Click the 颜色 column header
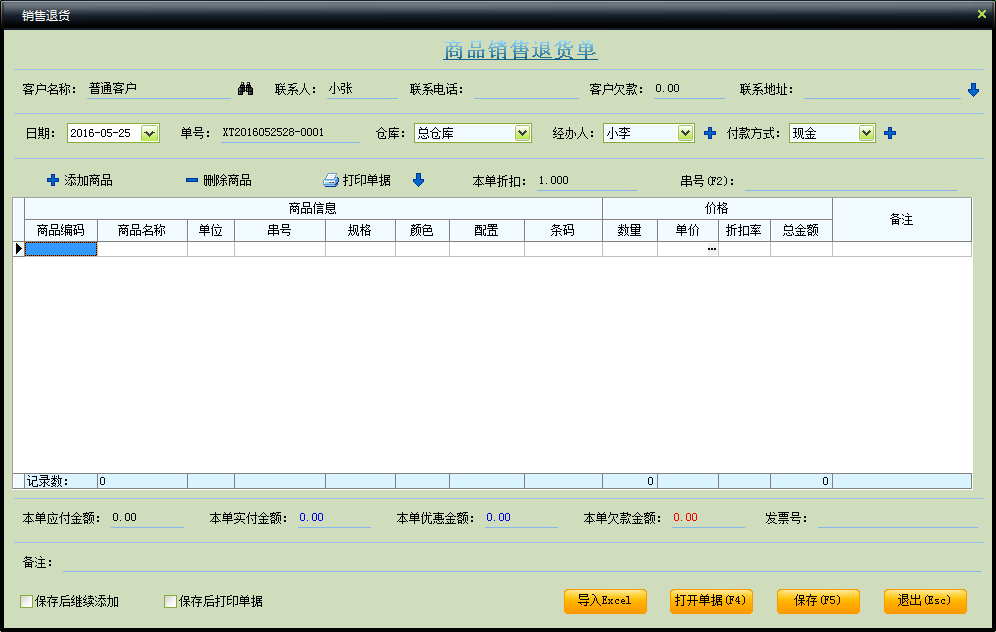Screen dimensions: 996x632 [422, 230]
